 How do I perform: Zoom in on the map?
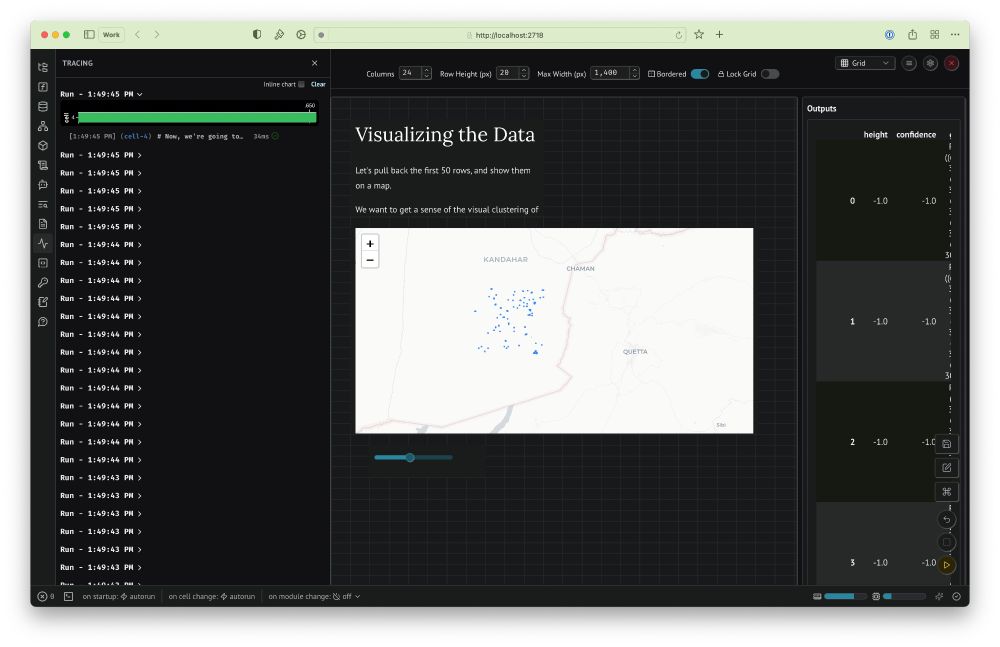coord(370,244)
